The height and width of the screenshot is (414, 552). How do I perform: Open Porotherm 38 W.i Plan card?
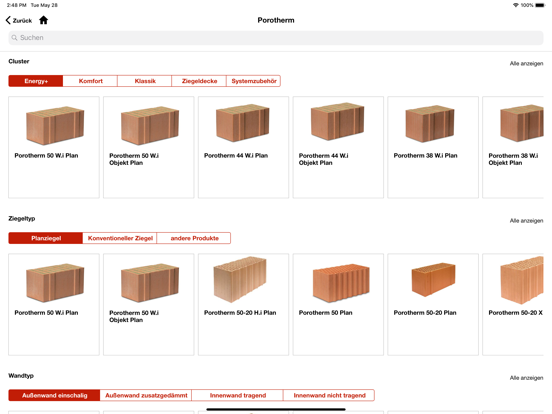coord(433,147)
